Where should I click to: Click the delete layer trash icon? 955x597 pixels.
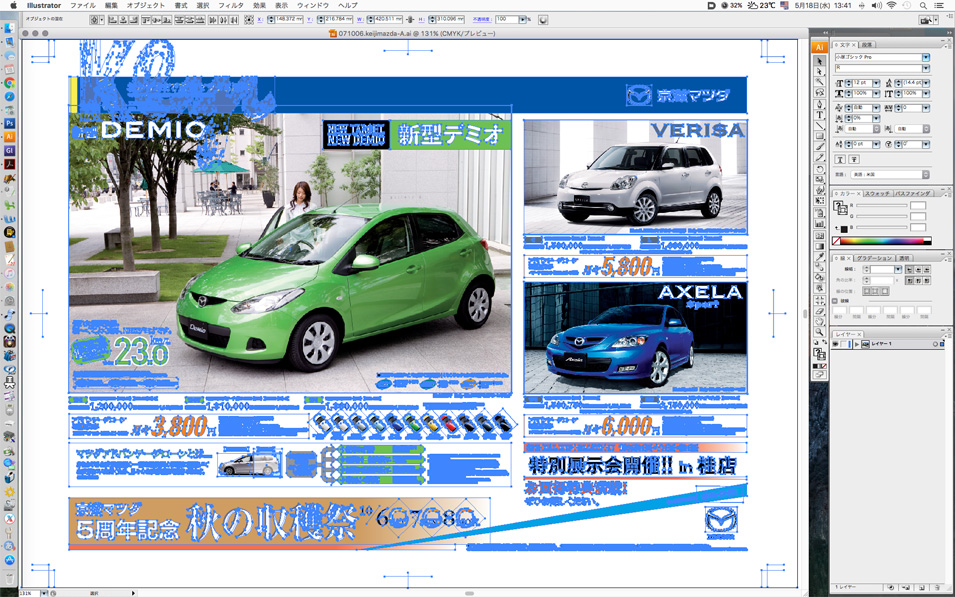coord(936,587)
